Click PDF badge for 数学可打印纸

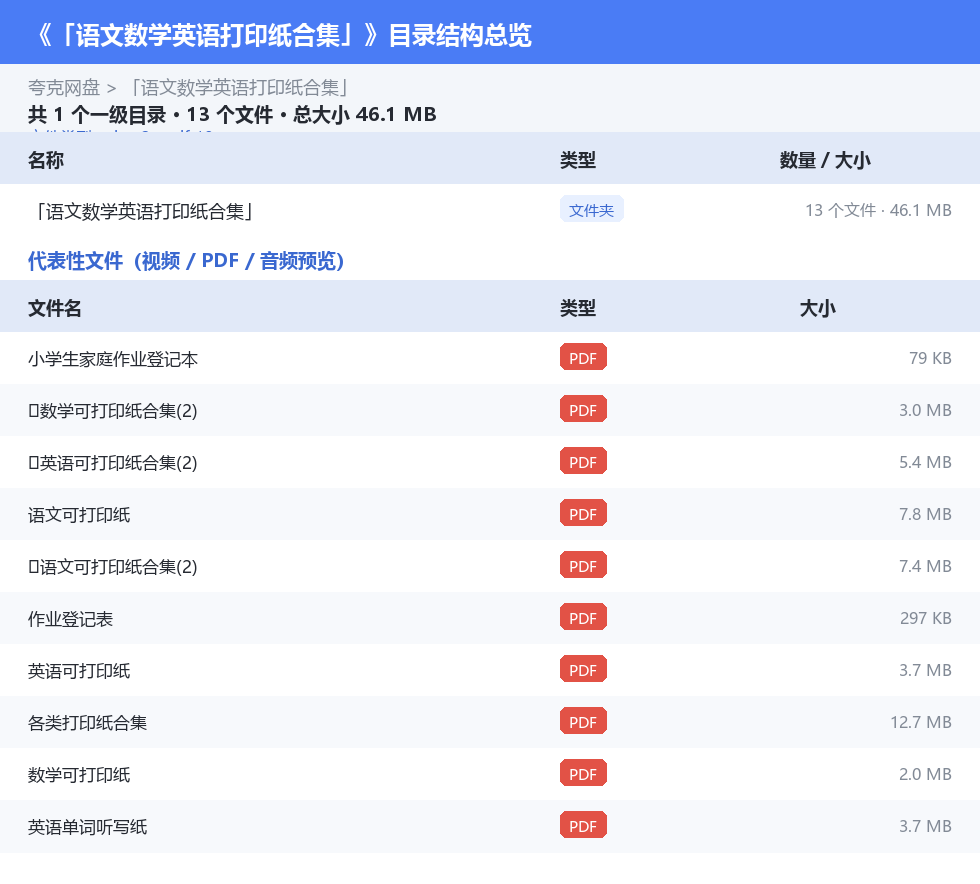(x=583, y=773)
